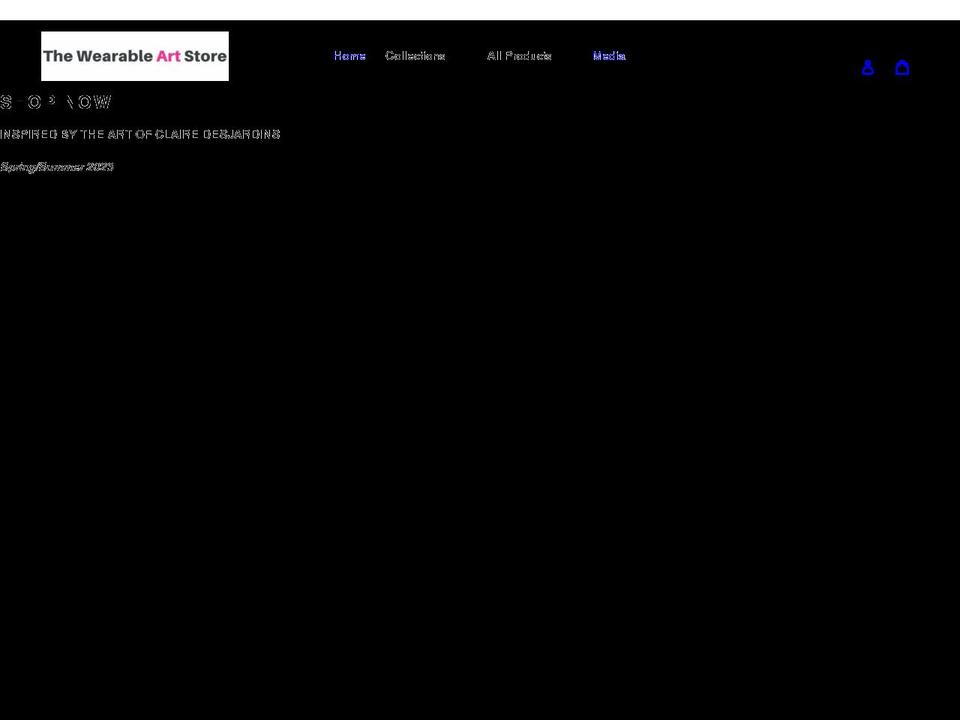
Task: Open the Media page
Action: 608,56
